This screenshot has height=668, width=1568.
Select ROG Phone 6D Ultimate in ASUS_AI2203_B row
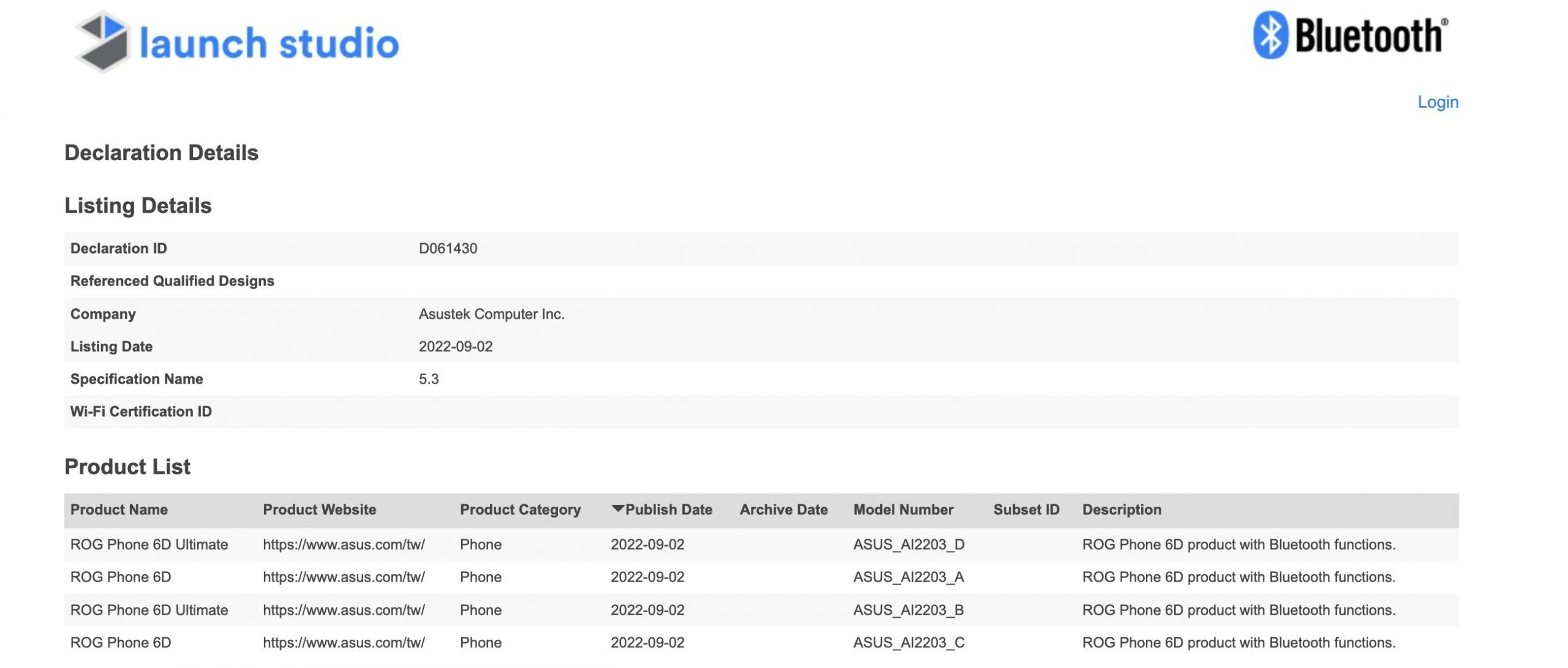[149, 610]
